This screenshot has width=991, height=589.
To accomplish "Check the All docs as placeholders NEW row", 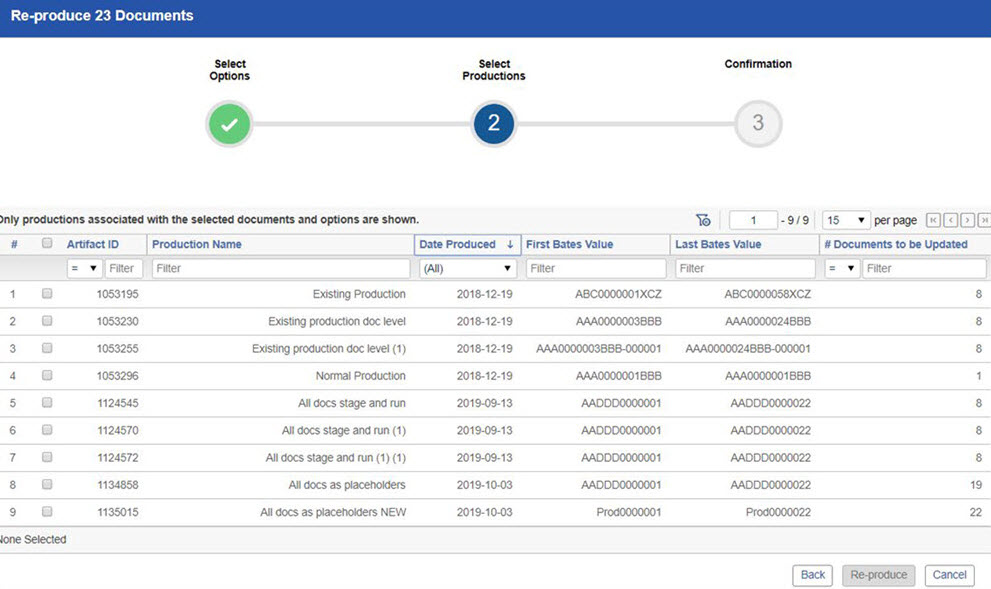I will 47,511.
